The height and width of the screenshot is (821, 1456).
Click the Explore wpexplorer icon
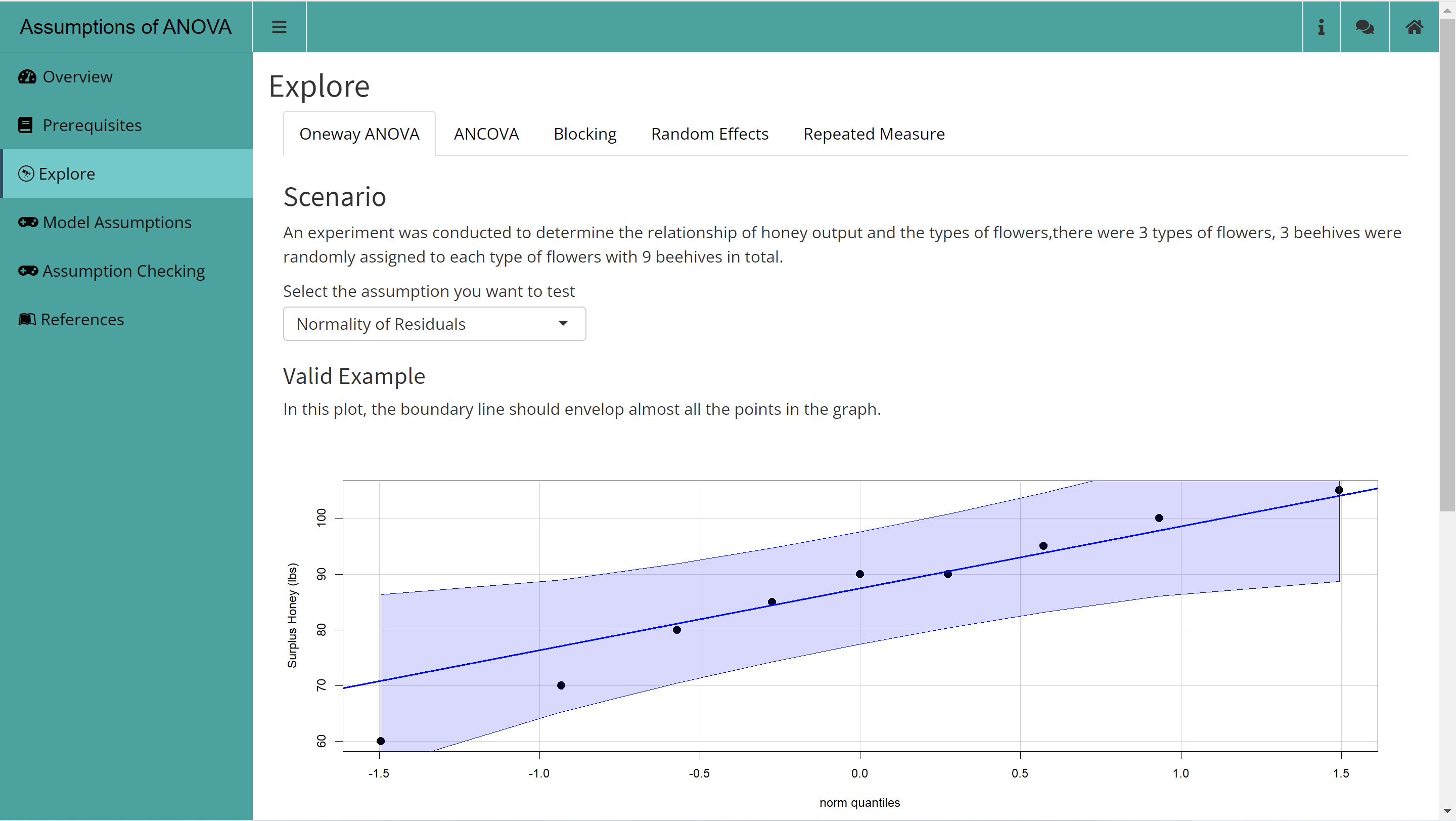pos(26,174)
